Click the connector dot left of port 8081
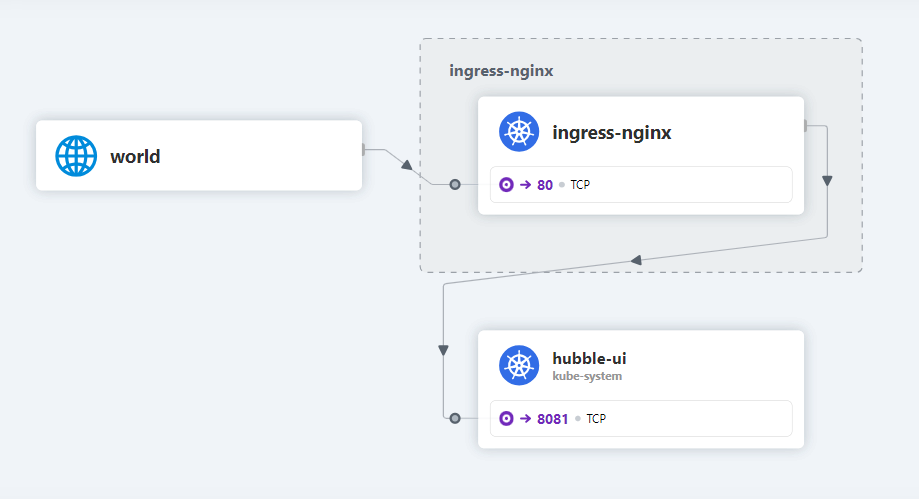This screenshot has width=919, height=499. click(455, 418)
